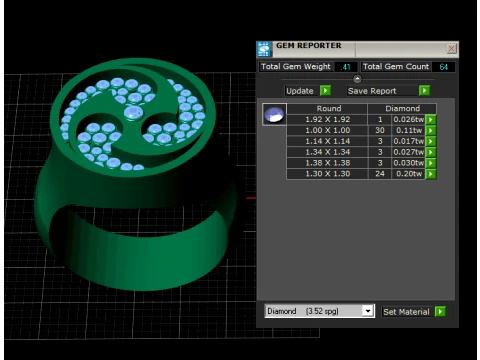
Task: Click the 0.11tw weight cell
Action: [x=409, y=130]
